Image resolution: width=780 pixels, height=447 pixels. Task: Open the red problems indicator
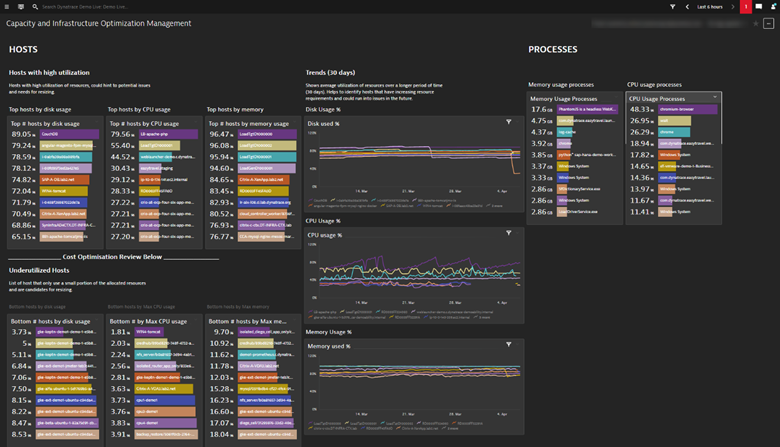click(x=746, y=6)
